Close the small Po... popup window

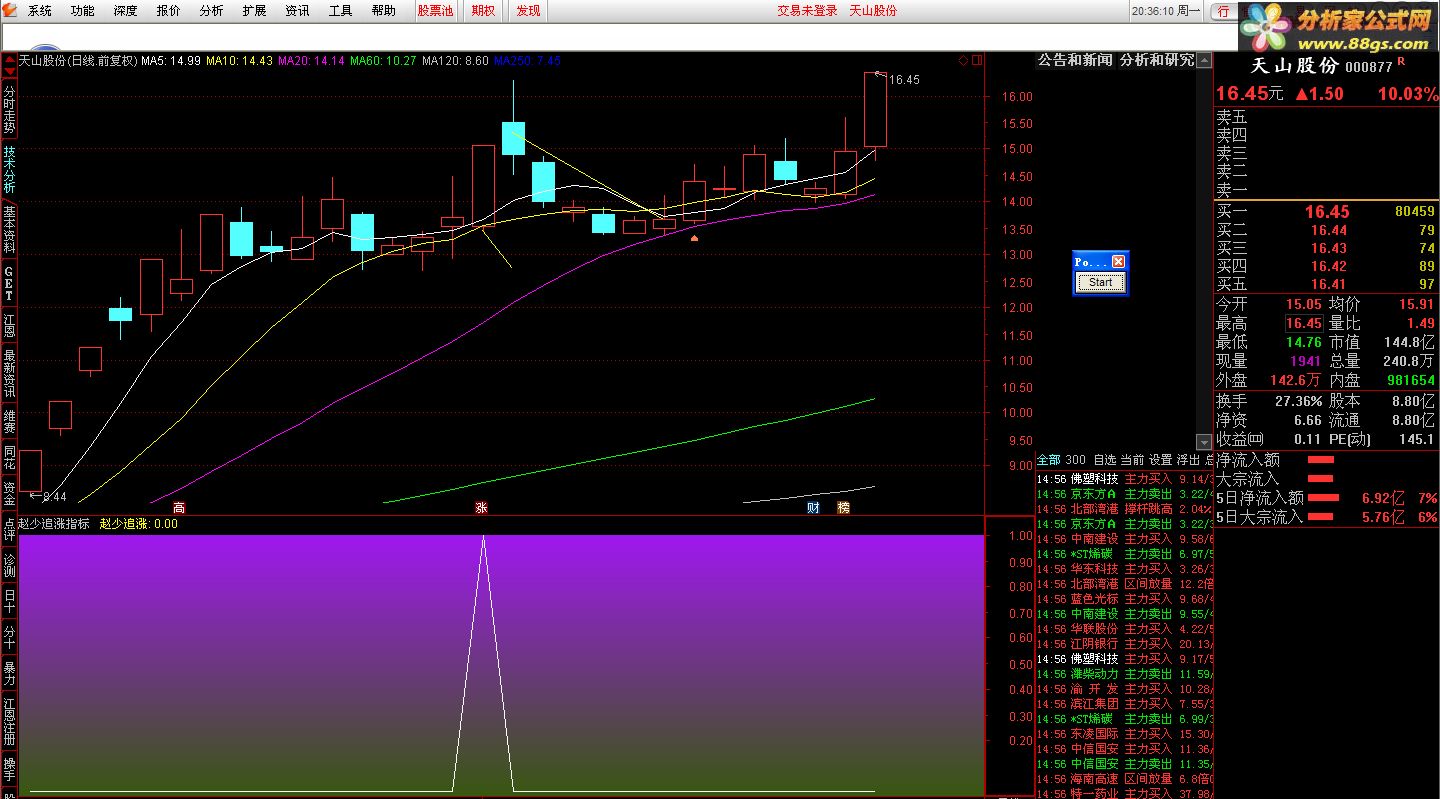(x=1118, y=261)
